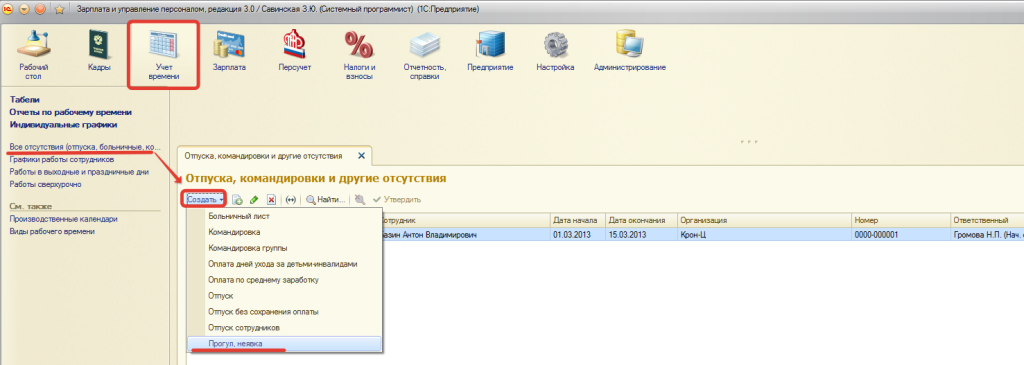Open the Зарплата section
This screenshot has width=1024, height=365.
tap(229, 52)
